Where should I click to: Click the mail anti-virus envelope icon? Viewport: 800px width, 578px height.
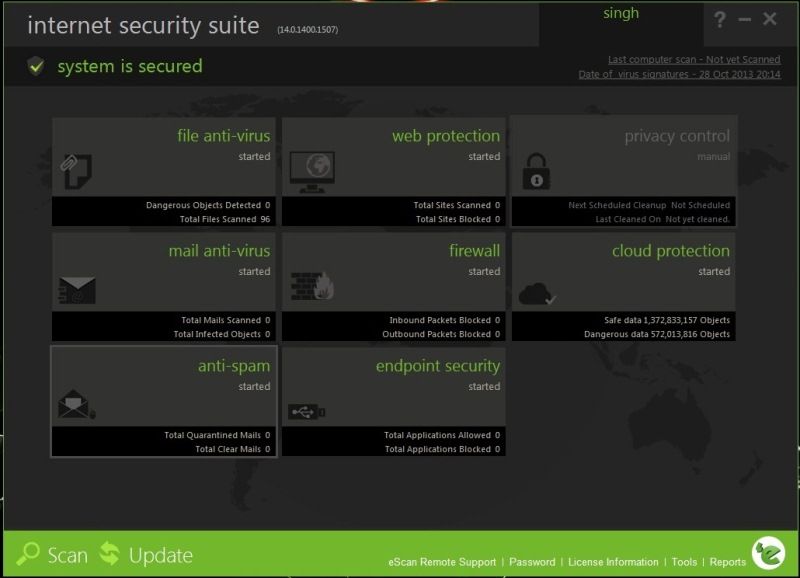pos(77,290)
